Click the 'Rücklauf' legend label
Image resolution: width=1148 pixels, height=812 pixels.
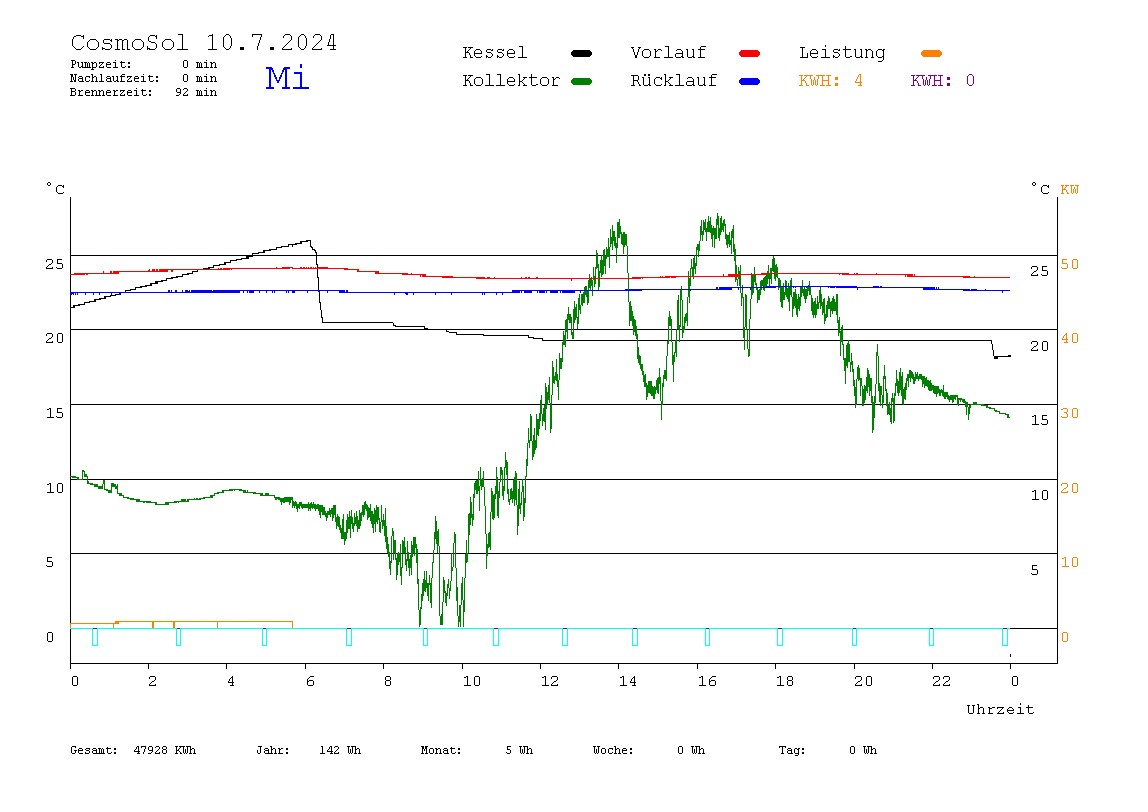click(x=674, y=81)
